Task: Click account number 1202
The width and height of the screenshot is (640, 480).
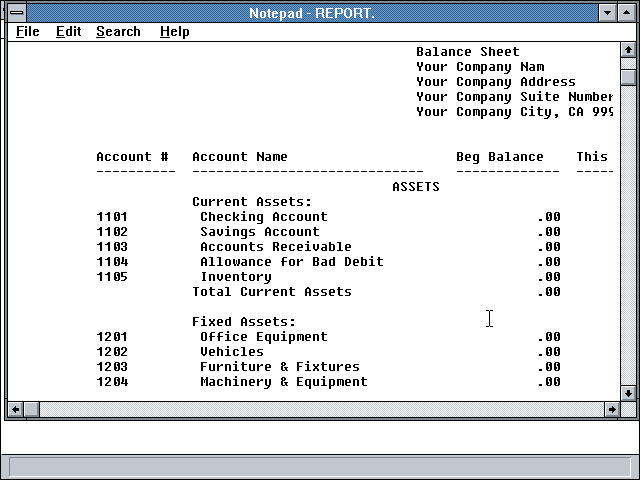Action: 112,352
